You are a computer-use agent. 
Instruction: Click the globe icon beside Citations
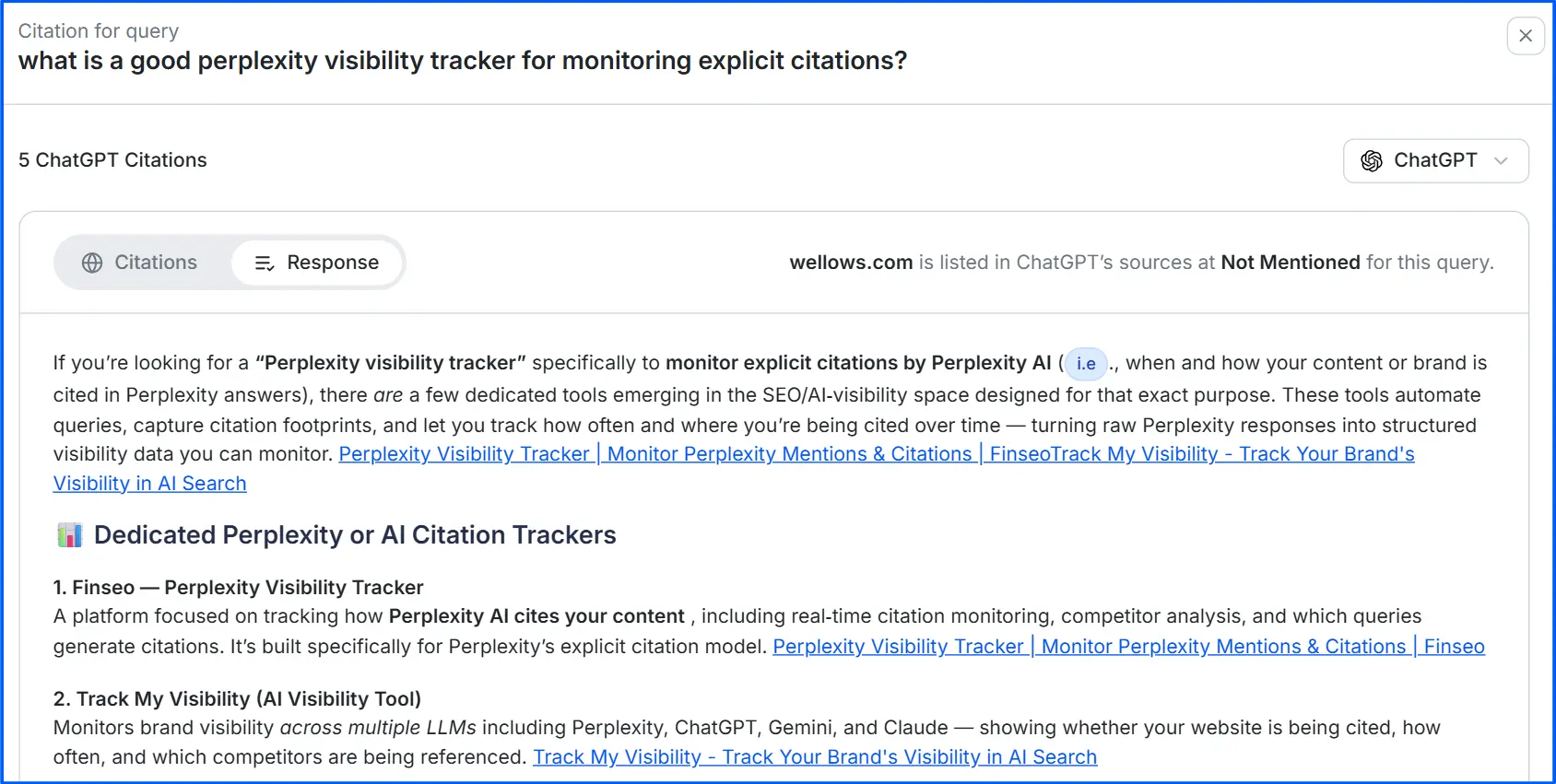click(91, 263)
